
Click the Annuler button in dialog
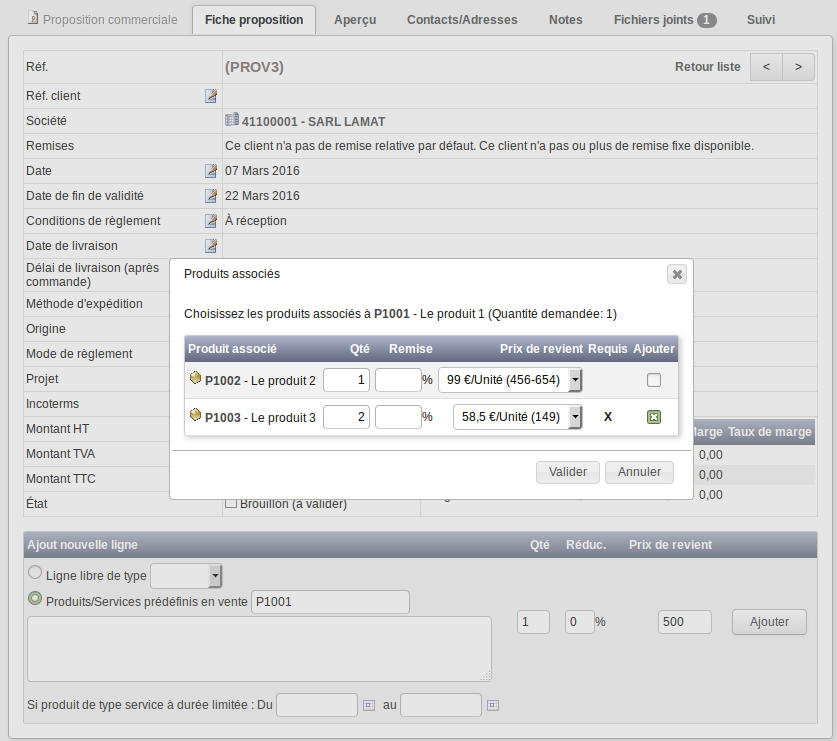[x=639, y=472]
